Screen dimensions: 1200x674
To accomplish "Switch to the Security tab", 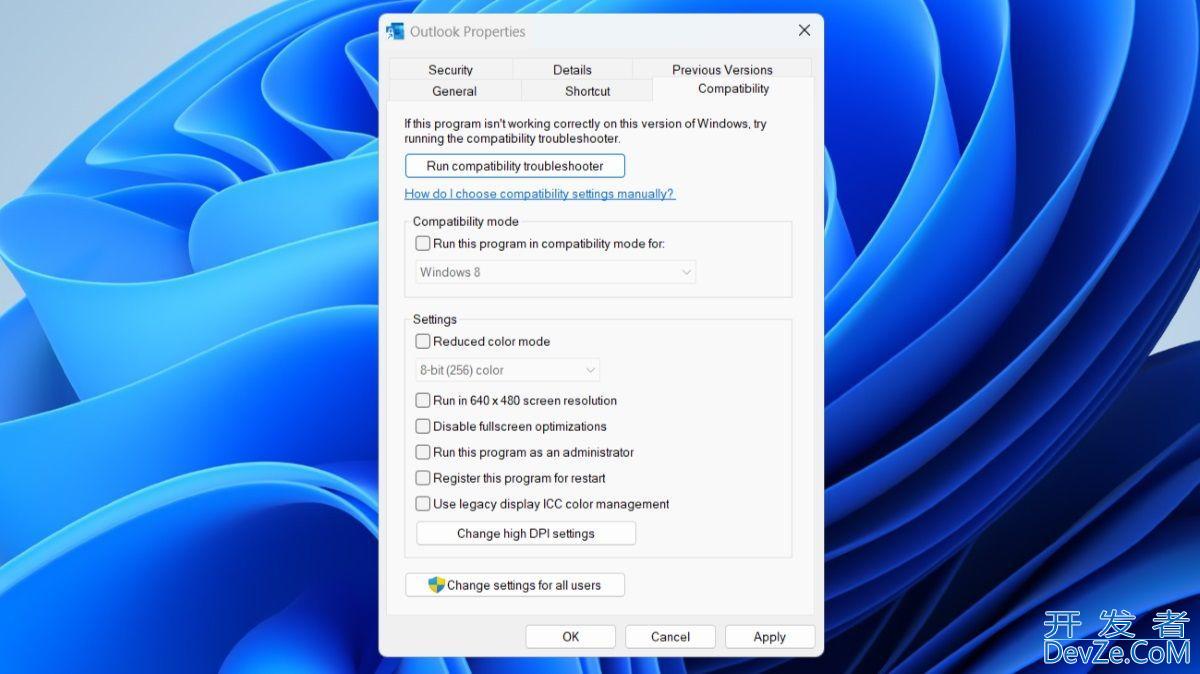I will click(450, 70).
